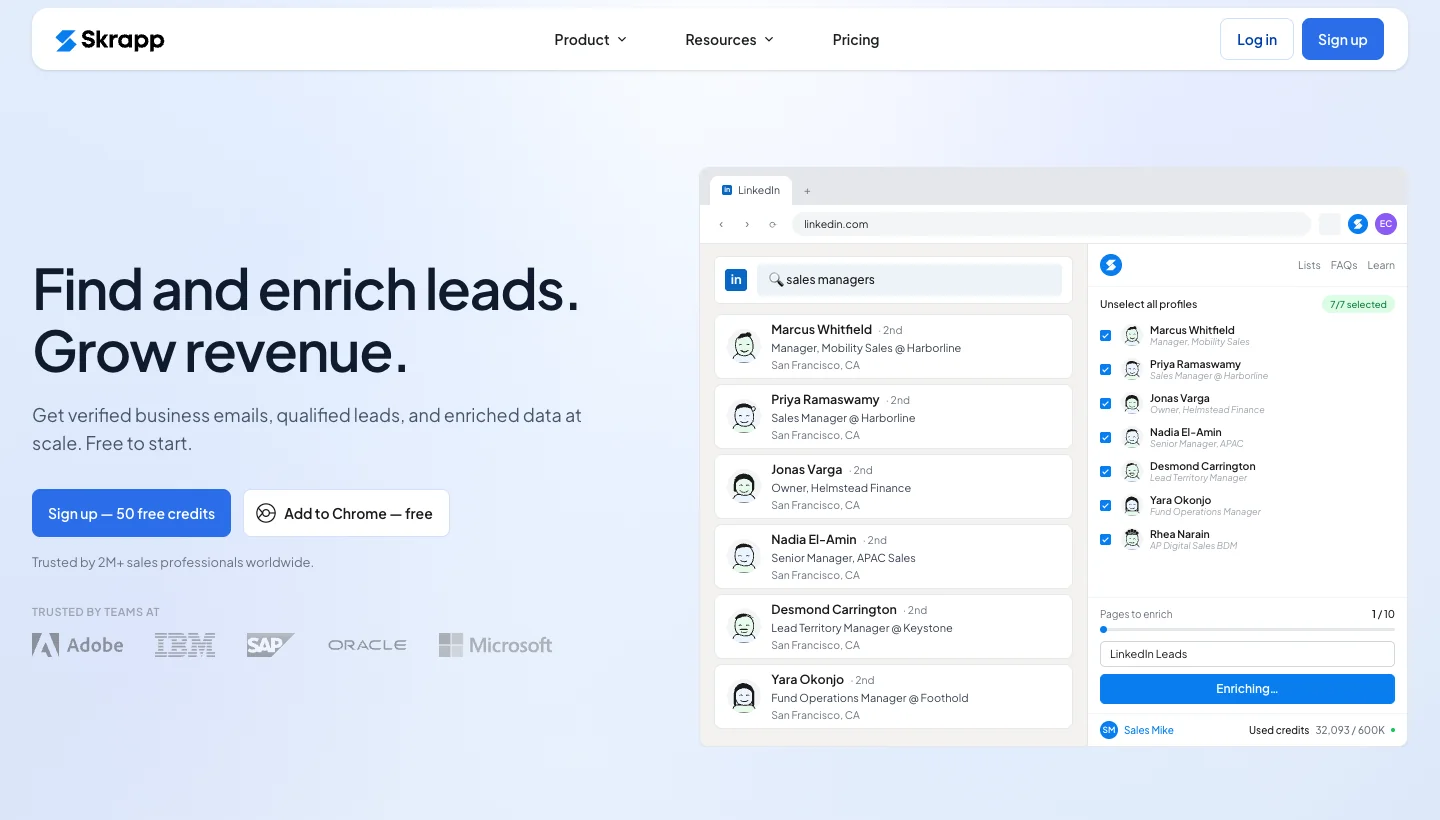Click the LinkedIn Leads list name field

tap(1247, 654)
